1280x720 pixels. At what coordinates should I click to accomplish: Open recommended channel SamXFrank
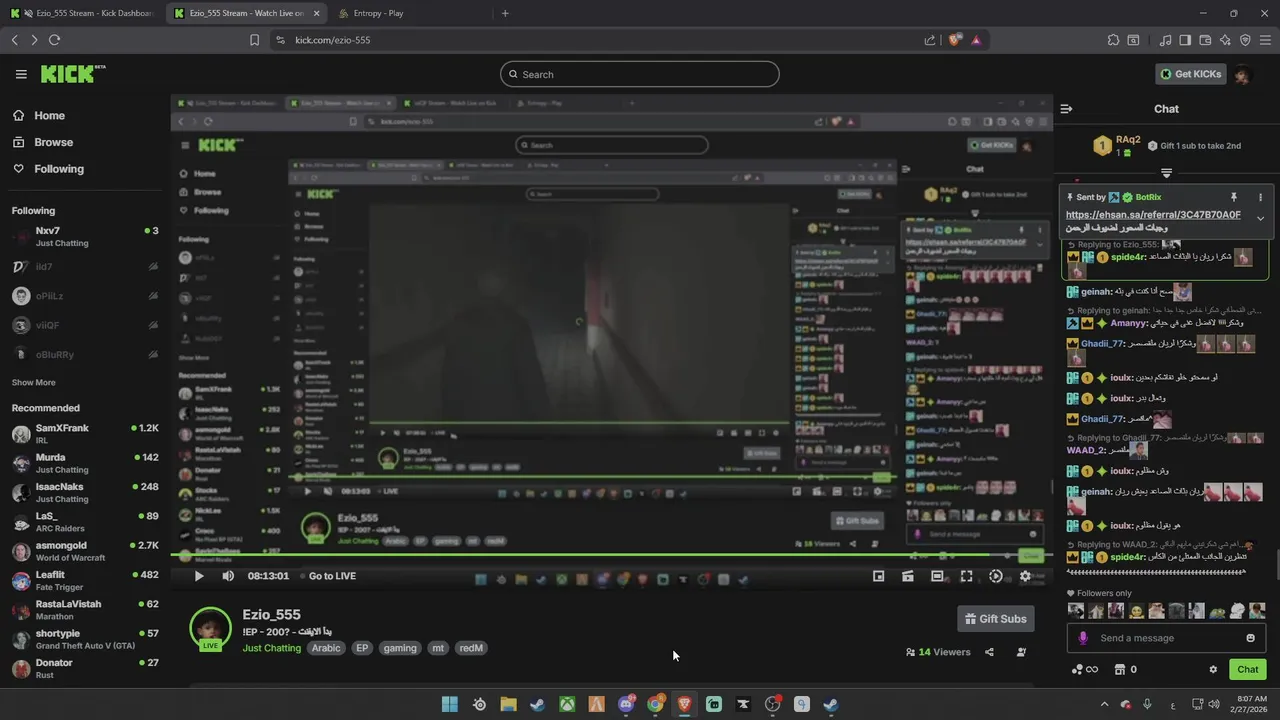click(x=84, y=434)
